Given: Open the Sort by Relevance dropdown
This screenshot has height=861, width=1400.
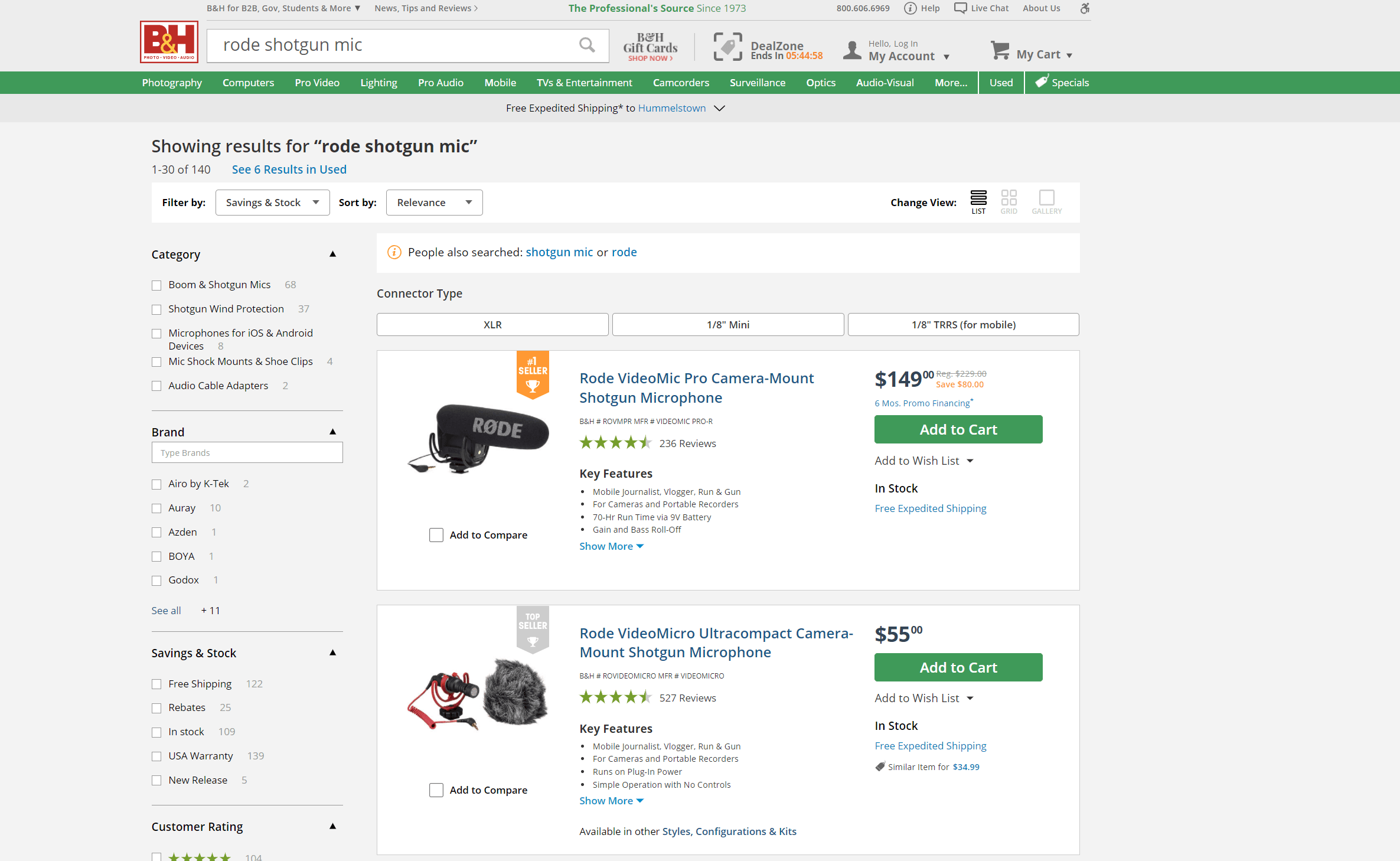Looking at the screenshot, I should 434,202.
